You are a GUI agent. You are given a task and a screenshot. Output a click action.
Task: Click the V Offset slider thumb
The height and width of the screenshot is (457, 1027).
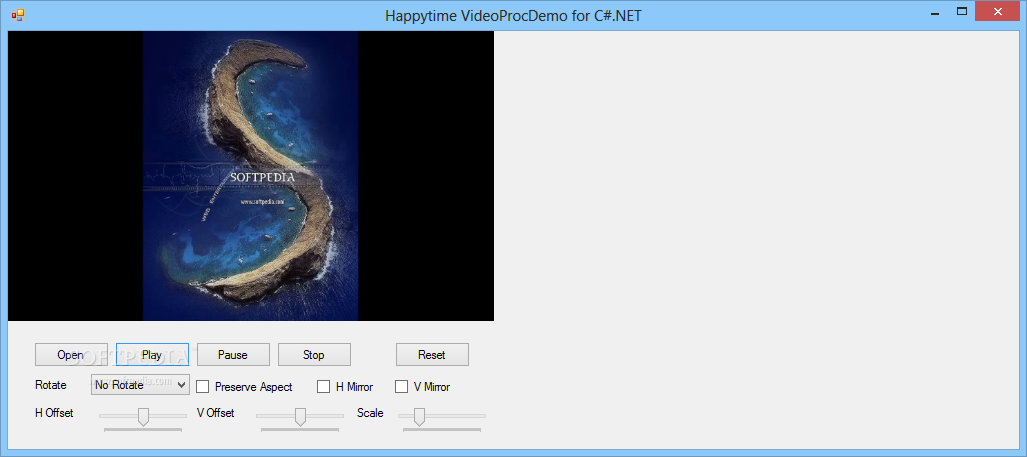(300, 416)
